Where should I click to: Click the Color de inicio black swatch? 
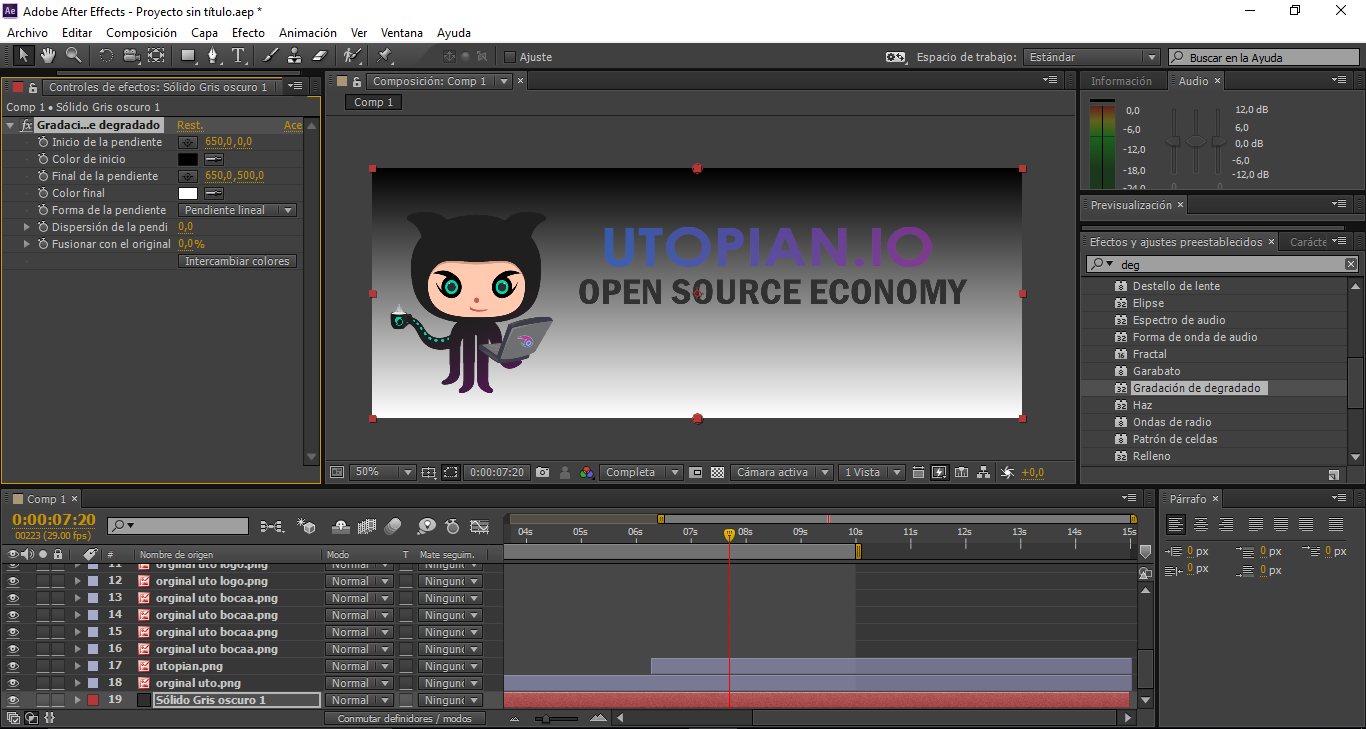tap(187, 159)
